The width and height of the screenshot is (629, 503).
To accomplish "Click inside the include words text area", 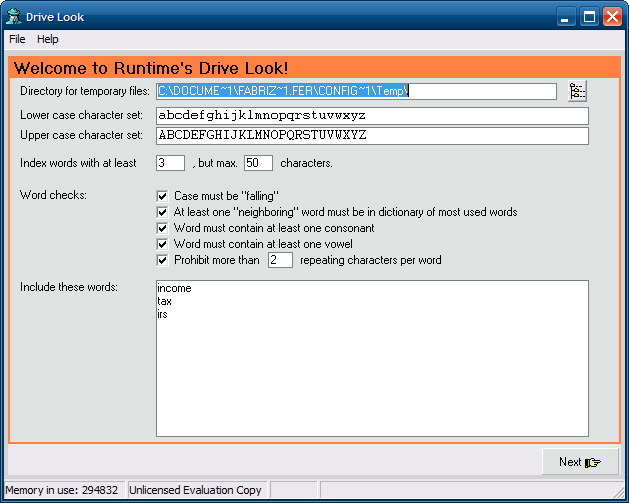I will 372,380.
